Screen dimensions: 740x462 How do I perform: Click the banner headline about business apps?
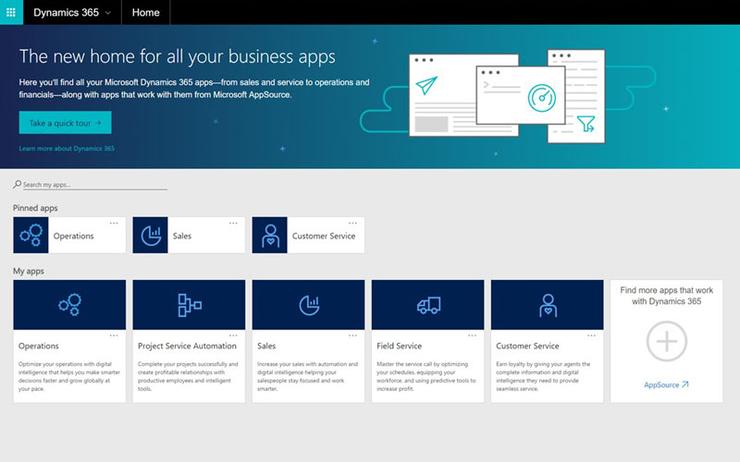177,57
